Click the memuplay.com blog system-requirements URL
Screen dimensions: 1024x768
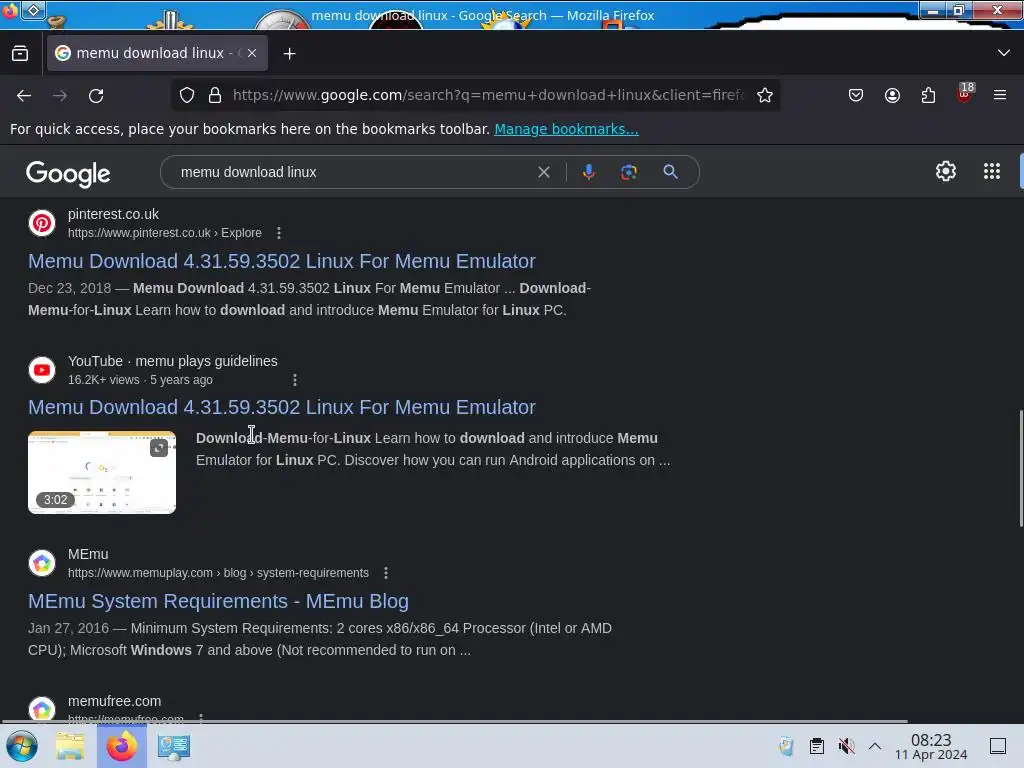click(x=218, y=573)
